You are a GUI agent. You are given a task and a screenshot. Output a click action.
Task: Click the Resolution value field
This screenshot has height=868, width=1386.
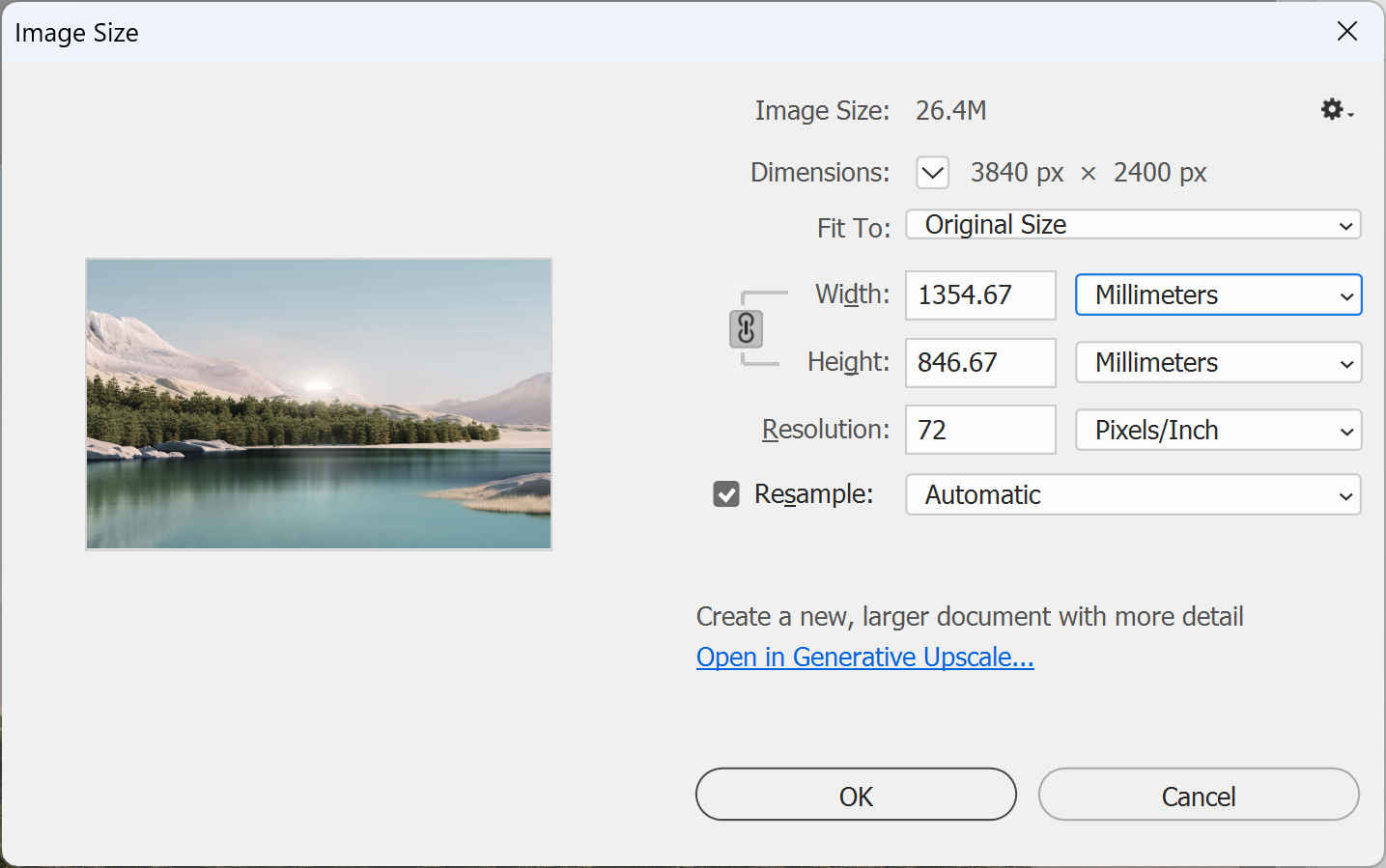[980, 430]
